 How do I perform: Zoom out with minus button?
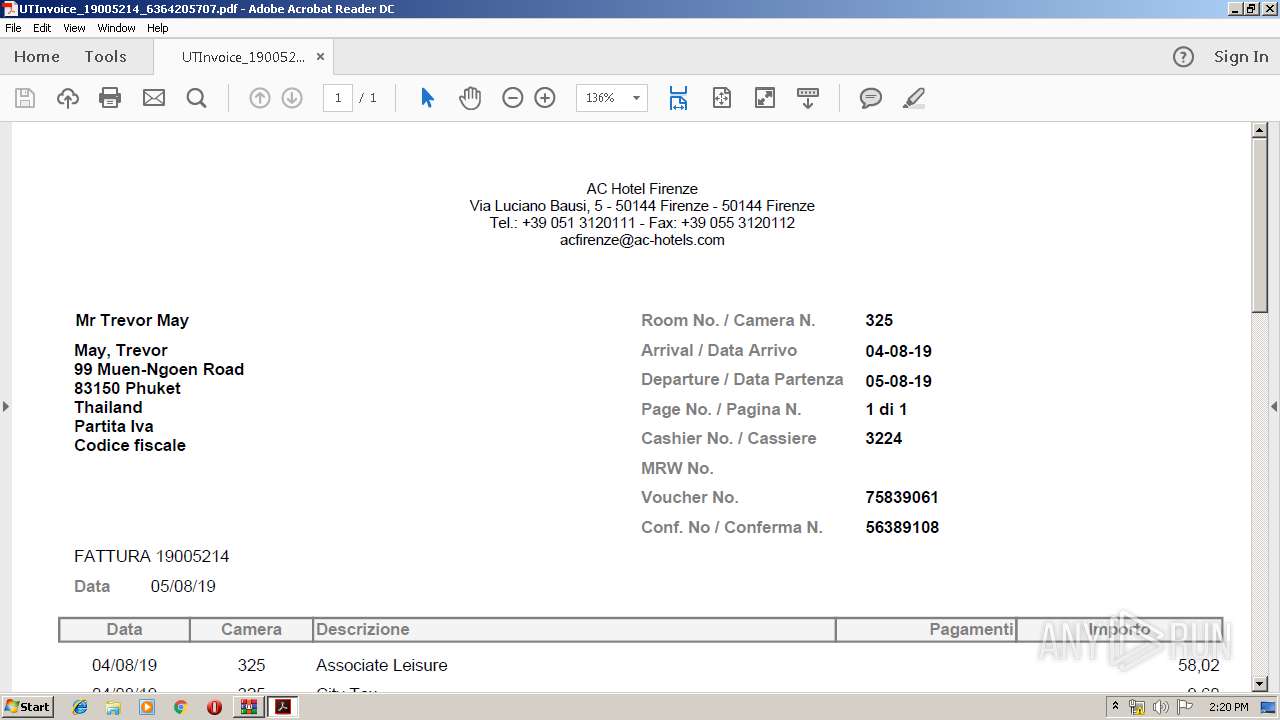pyautogui.click(x=513, y=98)
